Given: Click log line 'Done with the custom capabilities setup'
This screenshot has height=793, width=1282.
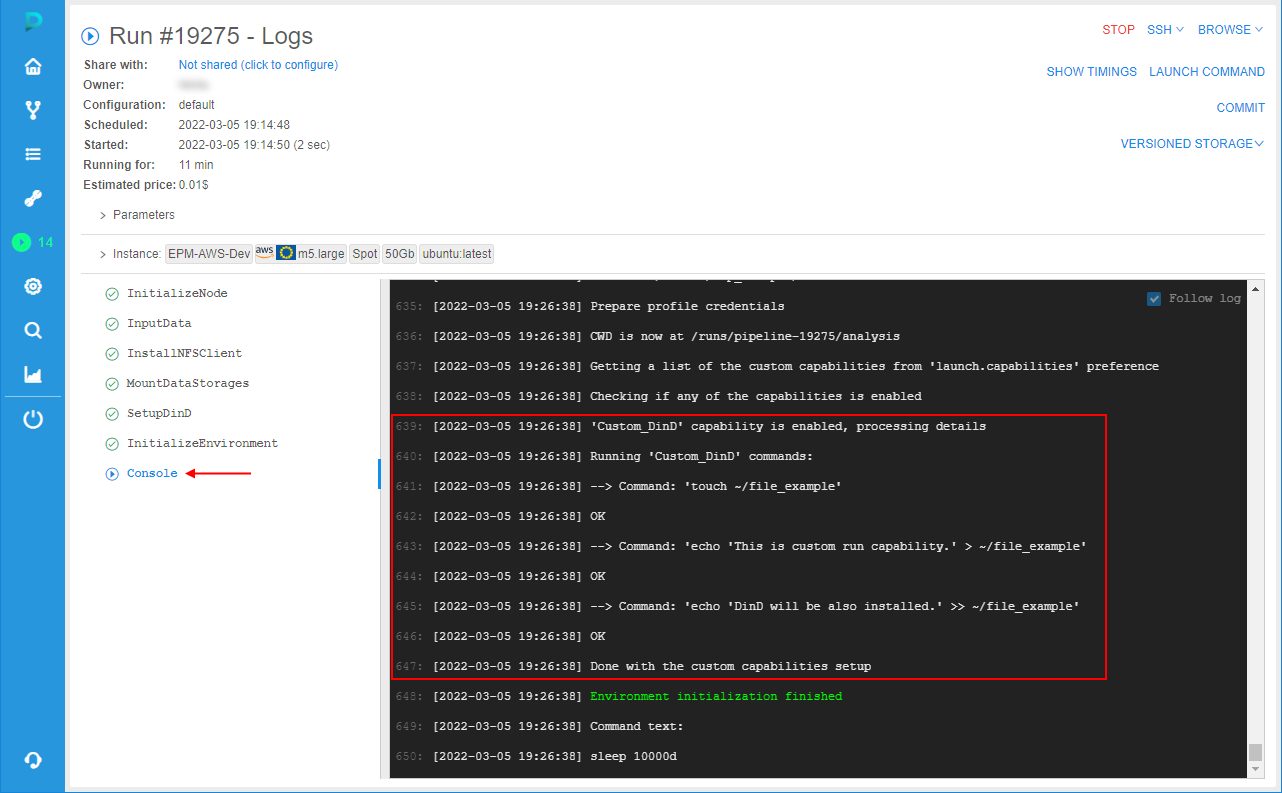Looking at the screenshot, I should pos(730,666).
